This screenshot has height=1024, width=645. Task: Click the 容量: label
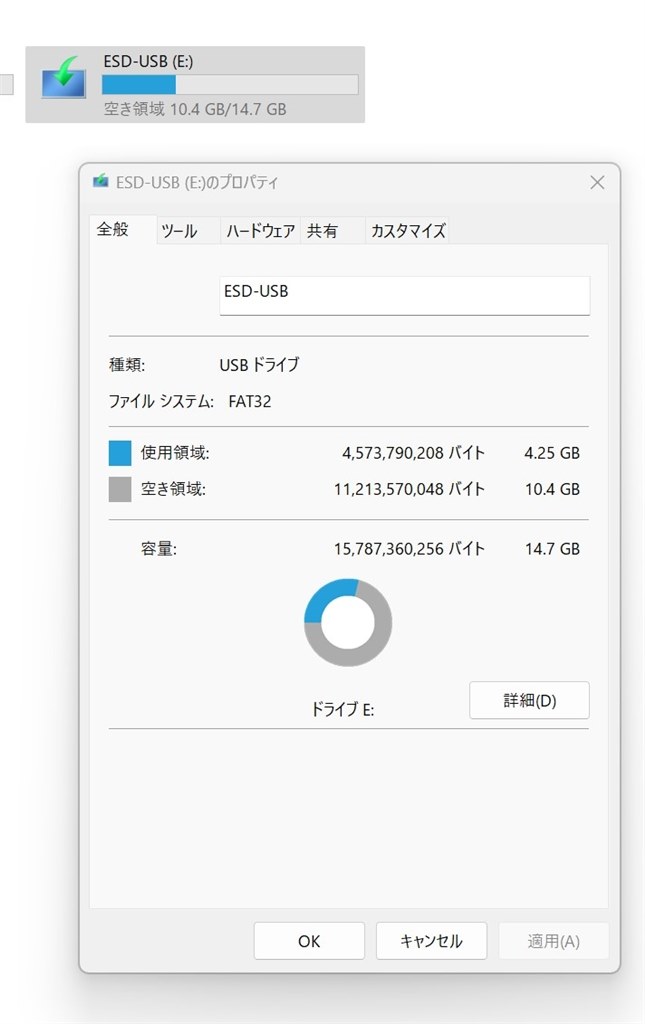coord(159,549)
